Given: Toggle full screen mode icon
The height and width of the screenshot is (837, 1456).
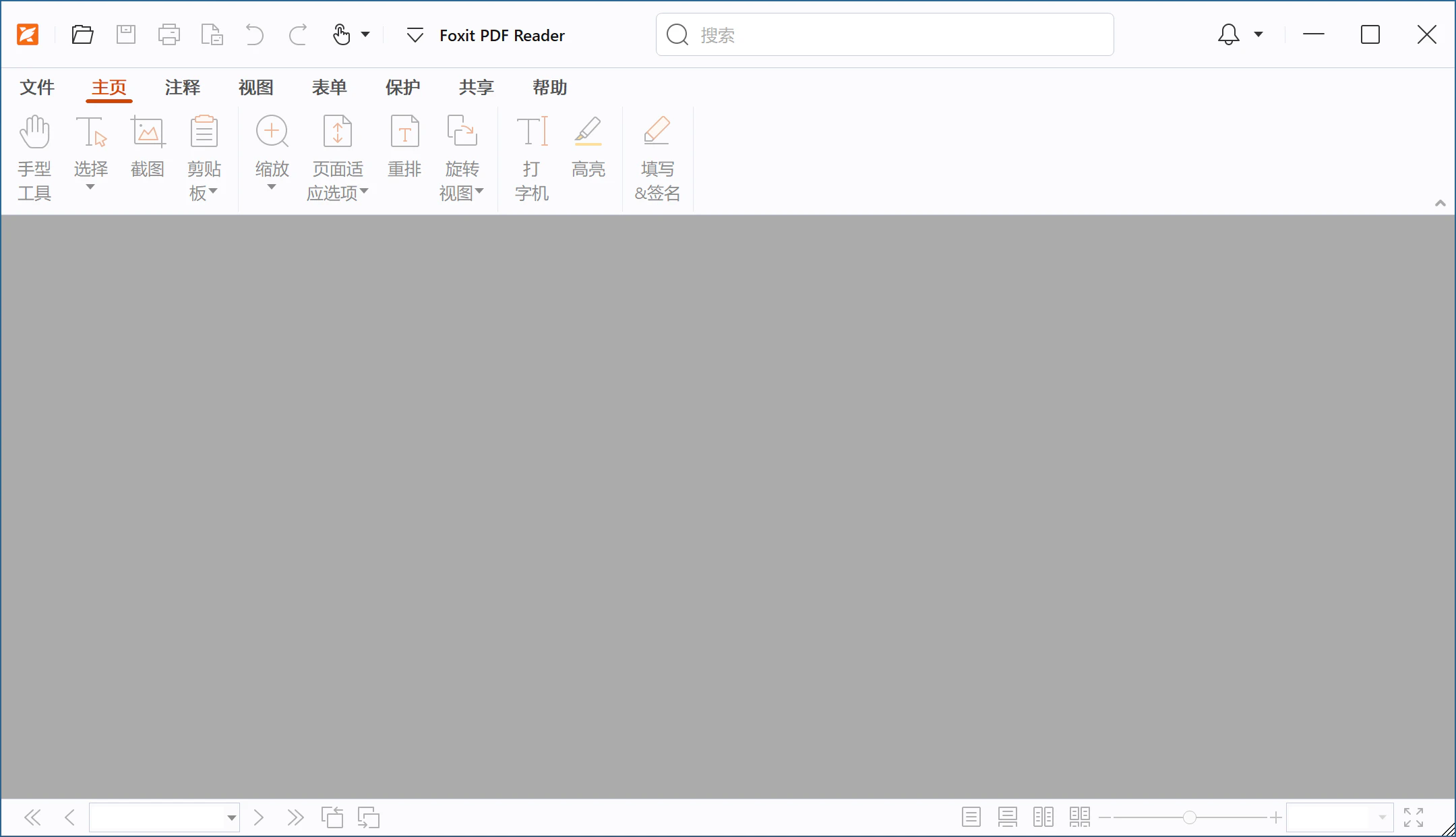Looking at the screenshot, I should click(1414, 817).
